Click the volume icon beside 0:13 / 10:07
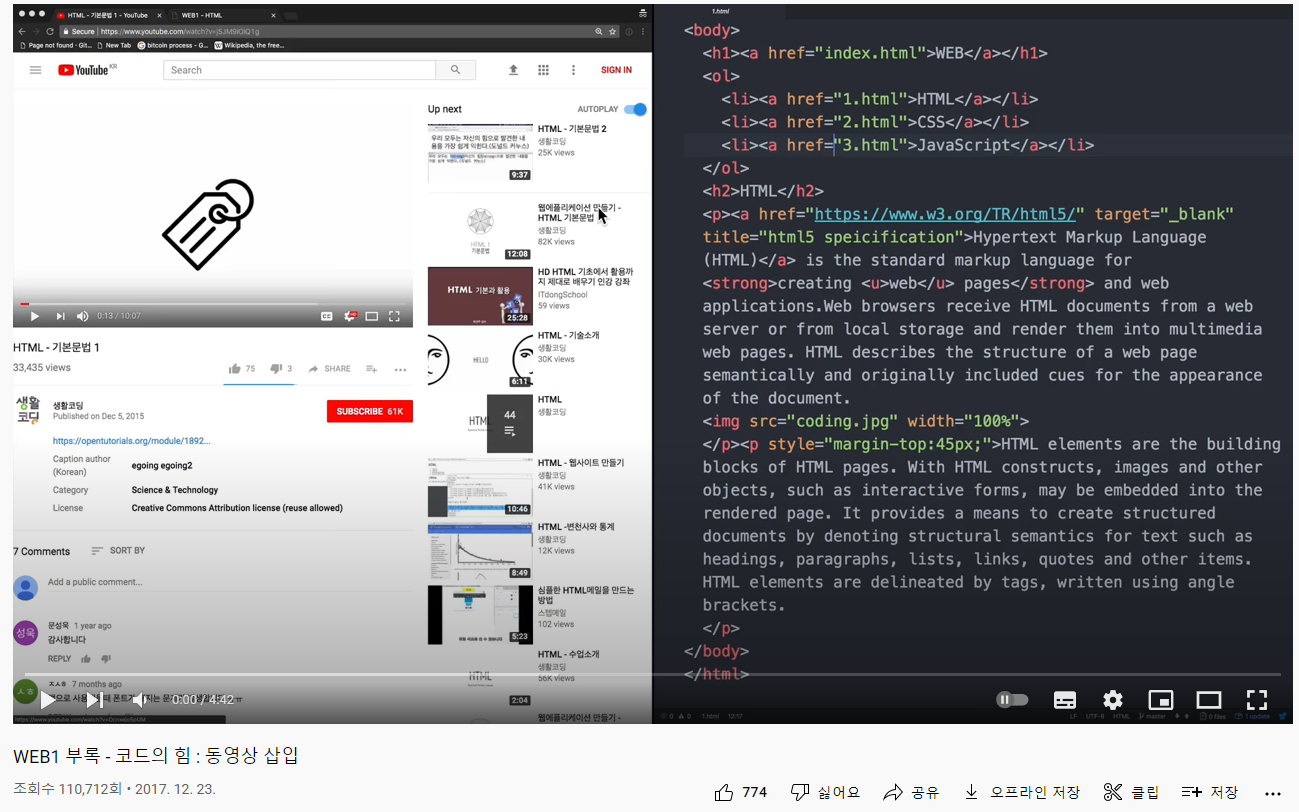The height and width of the screenshot is (812, 1299). [83, 316]
